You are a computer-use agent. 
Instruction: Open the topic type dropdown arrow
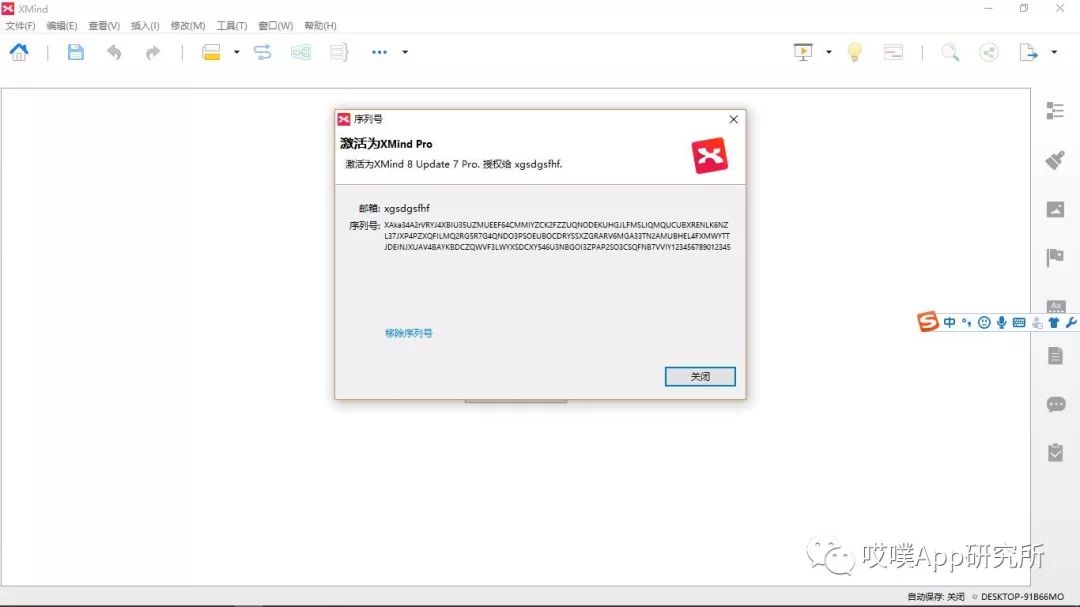coord(236,52)
